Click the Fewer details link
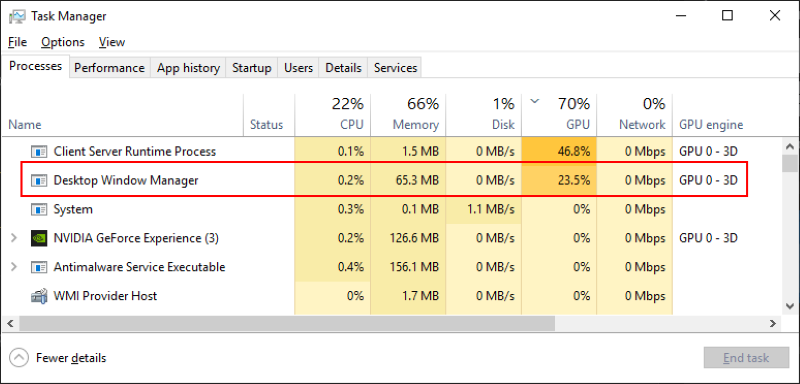This screenshot has height=384, width=800. pyautogui.click(x=71, y=358)
